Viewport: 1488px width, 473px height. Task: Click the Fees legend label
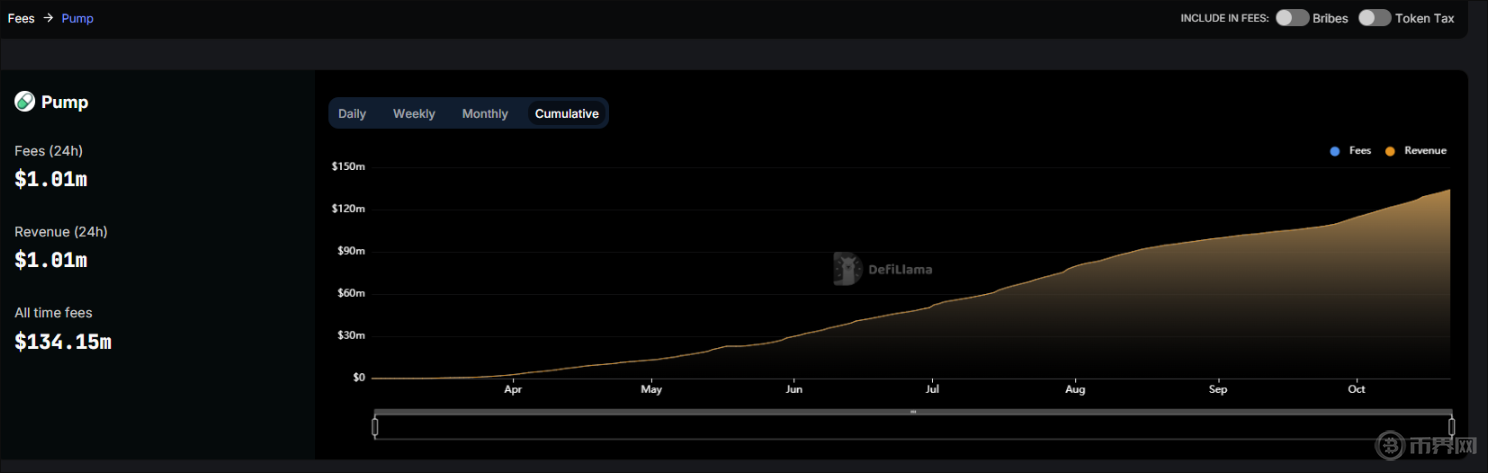[1360, 151]
